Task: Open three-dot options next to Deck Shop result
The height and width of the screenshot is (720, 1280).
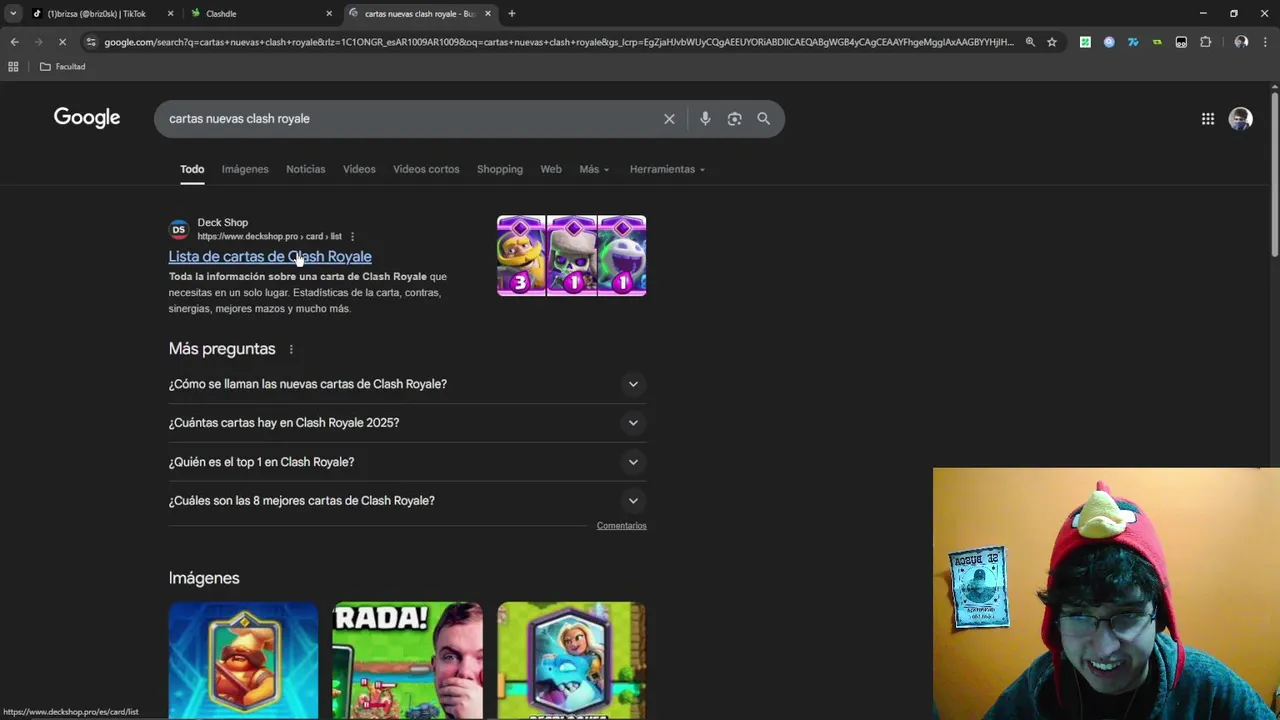Action: pyautogui.click(x=352, y=237)
